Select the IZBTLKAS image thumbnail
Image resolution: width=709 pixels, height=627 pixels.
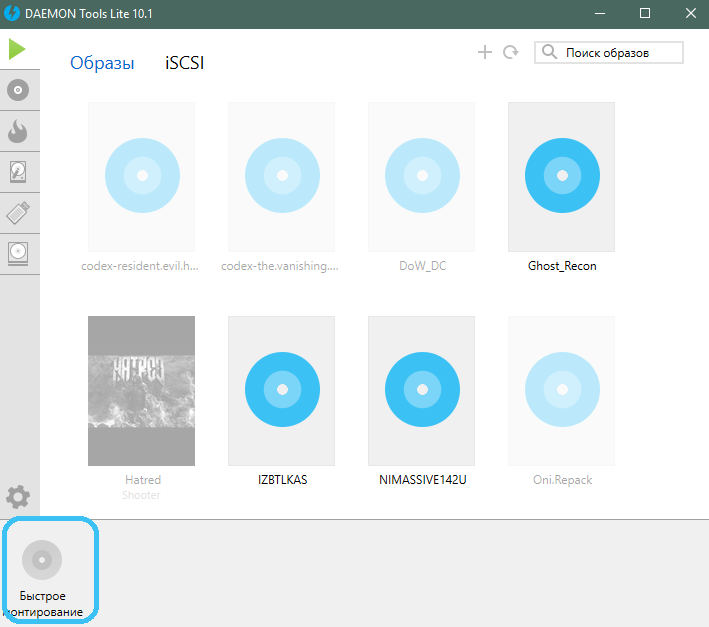point(282,391)
